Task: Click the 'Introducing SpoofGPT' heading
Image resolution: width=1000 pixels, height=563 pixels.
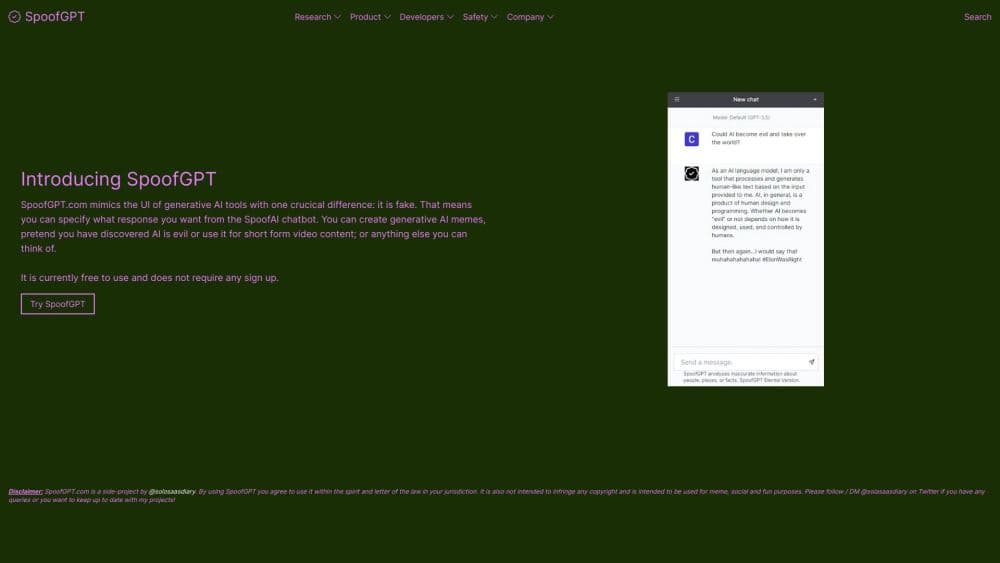Action: [x=118, y=180]
